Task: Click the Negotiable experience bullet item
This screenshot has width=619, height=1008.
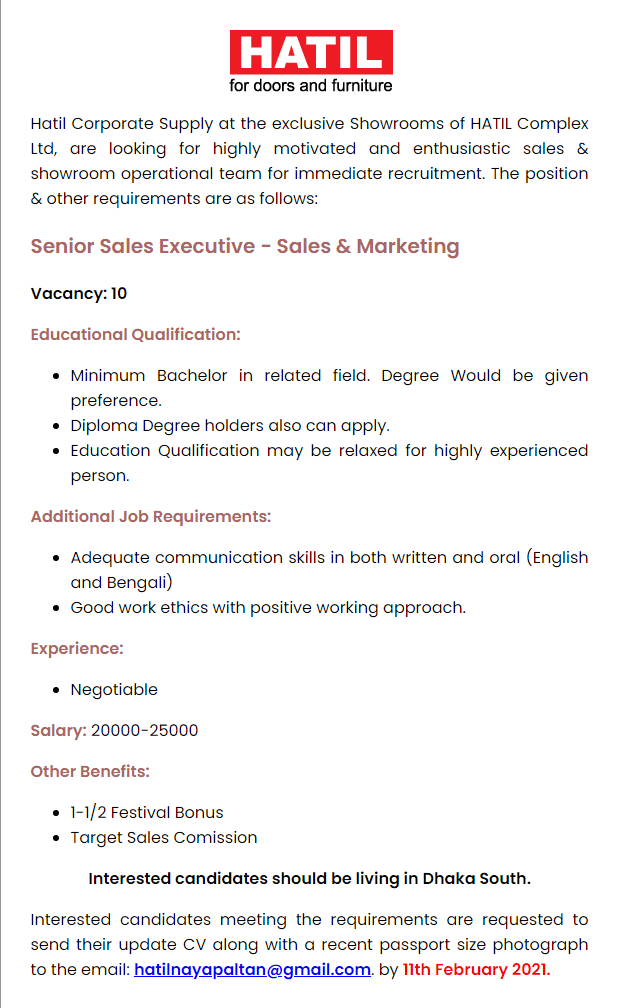Action: [x=114, y=690]
